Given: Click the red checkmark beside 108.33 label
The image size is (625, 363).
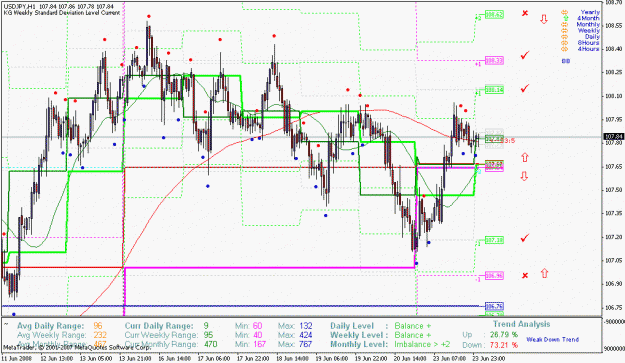Looking at the screenshot, I should click(525, 55).
